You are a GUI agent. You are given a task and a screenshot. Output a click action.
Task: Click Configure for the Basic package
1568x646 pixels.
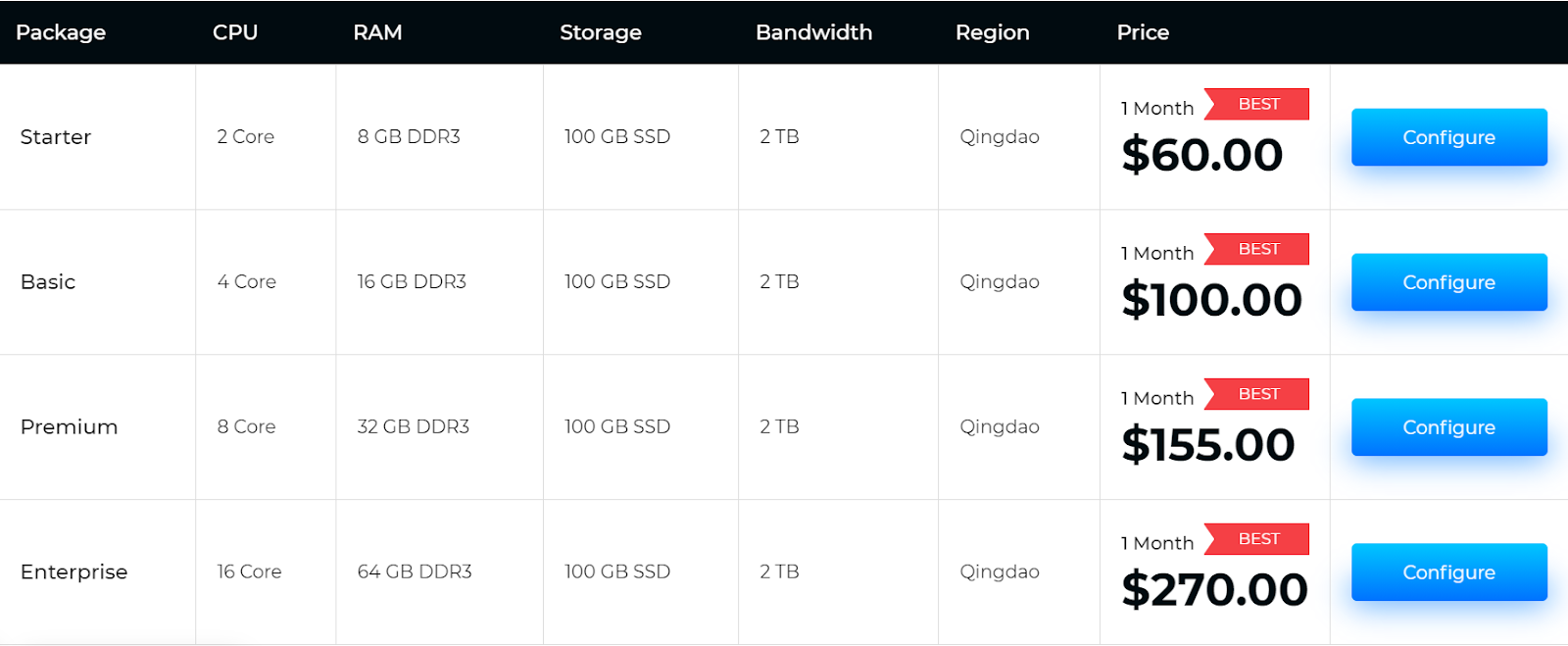(x=1448, y=282)
